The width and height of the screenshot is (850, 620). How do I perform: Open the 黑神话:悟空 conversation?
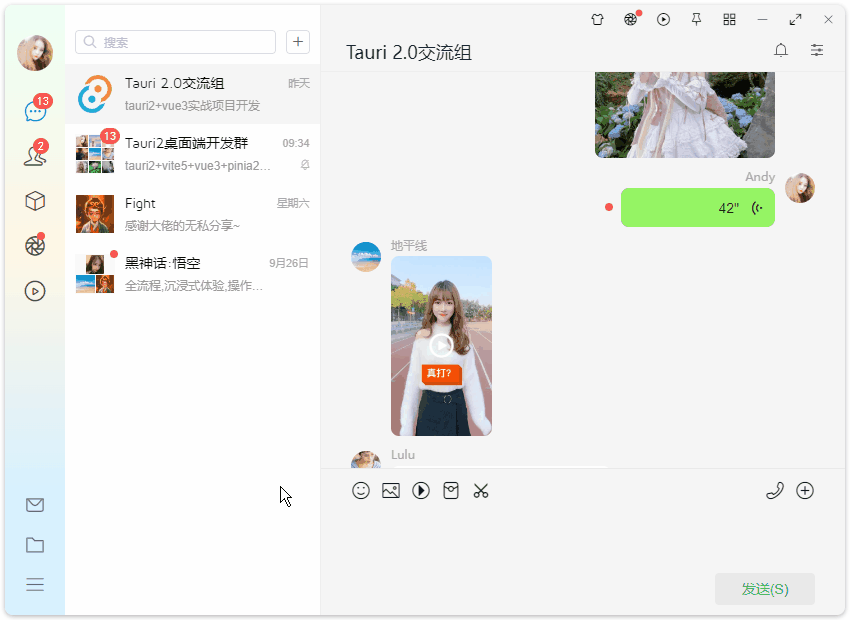192,274
